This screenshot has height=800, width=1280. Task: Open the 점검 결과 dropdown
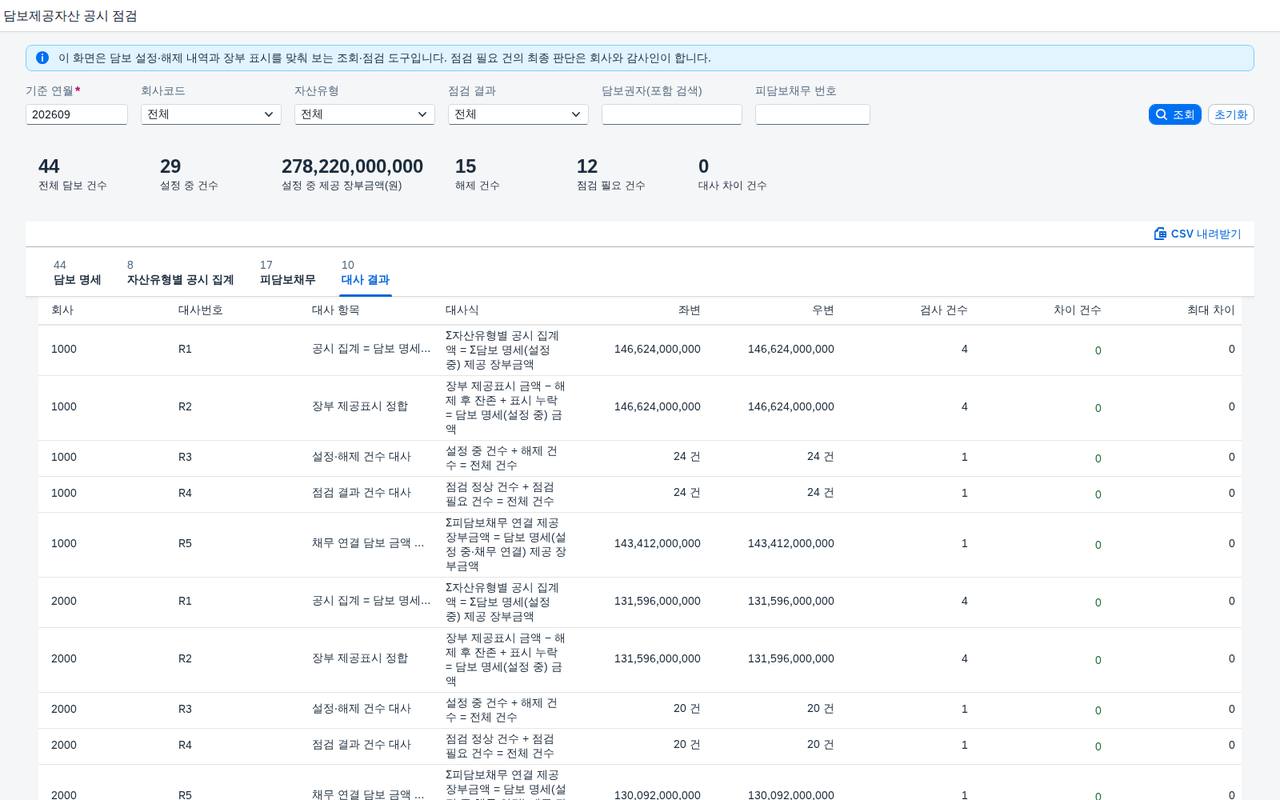pyautogui.click(x=518, y=115)
